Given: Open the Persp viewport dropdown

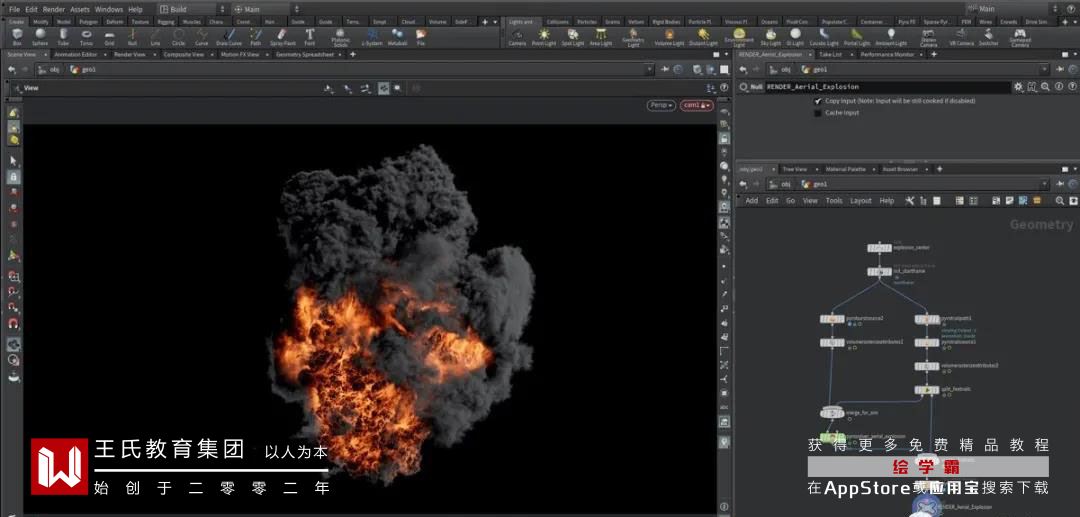Looking at the screenshot, I should click(660, 105).
